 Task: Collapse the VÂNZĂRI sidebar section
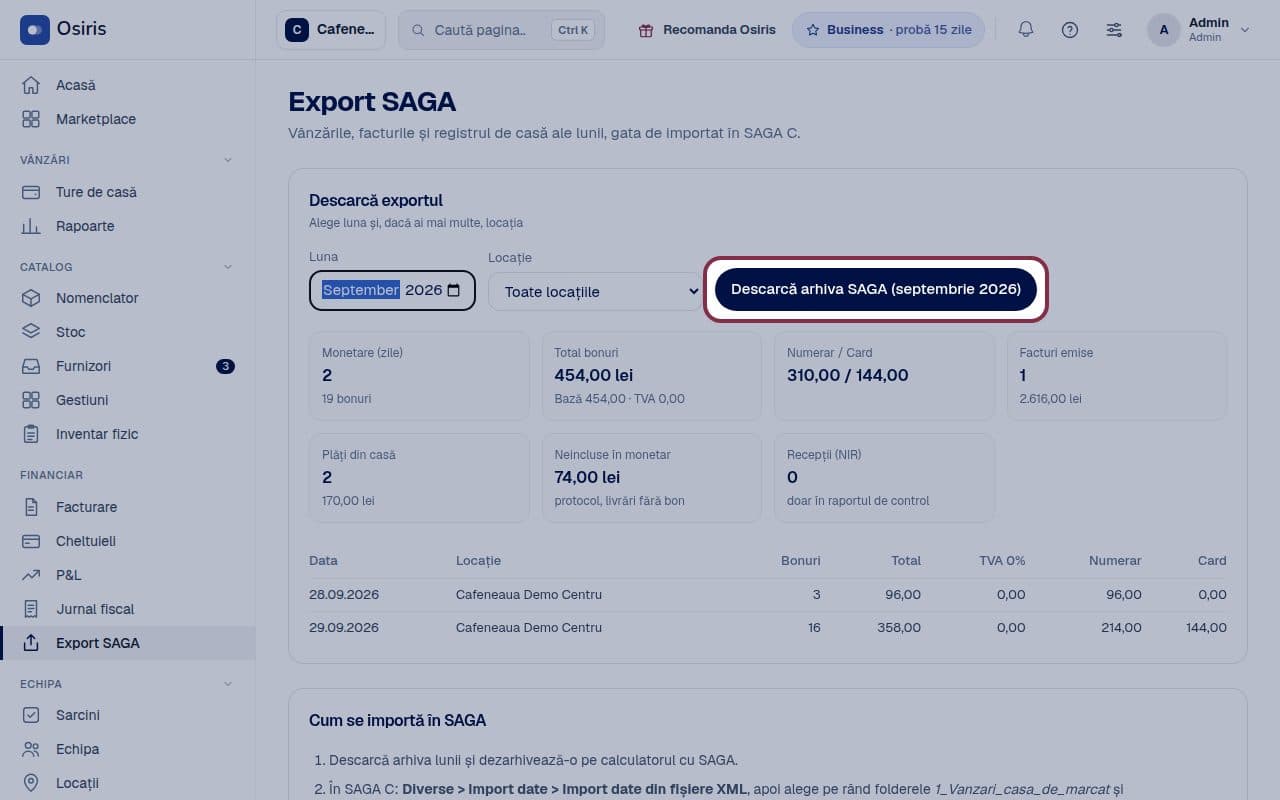[227, 160]
